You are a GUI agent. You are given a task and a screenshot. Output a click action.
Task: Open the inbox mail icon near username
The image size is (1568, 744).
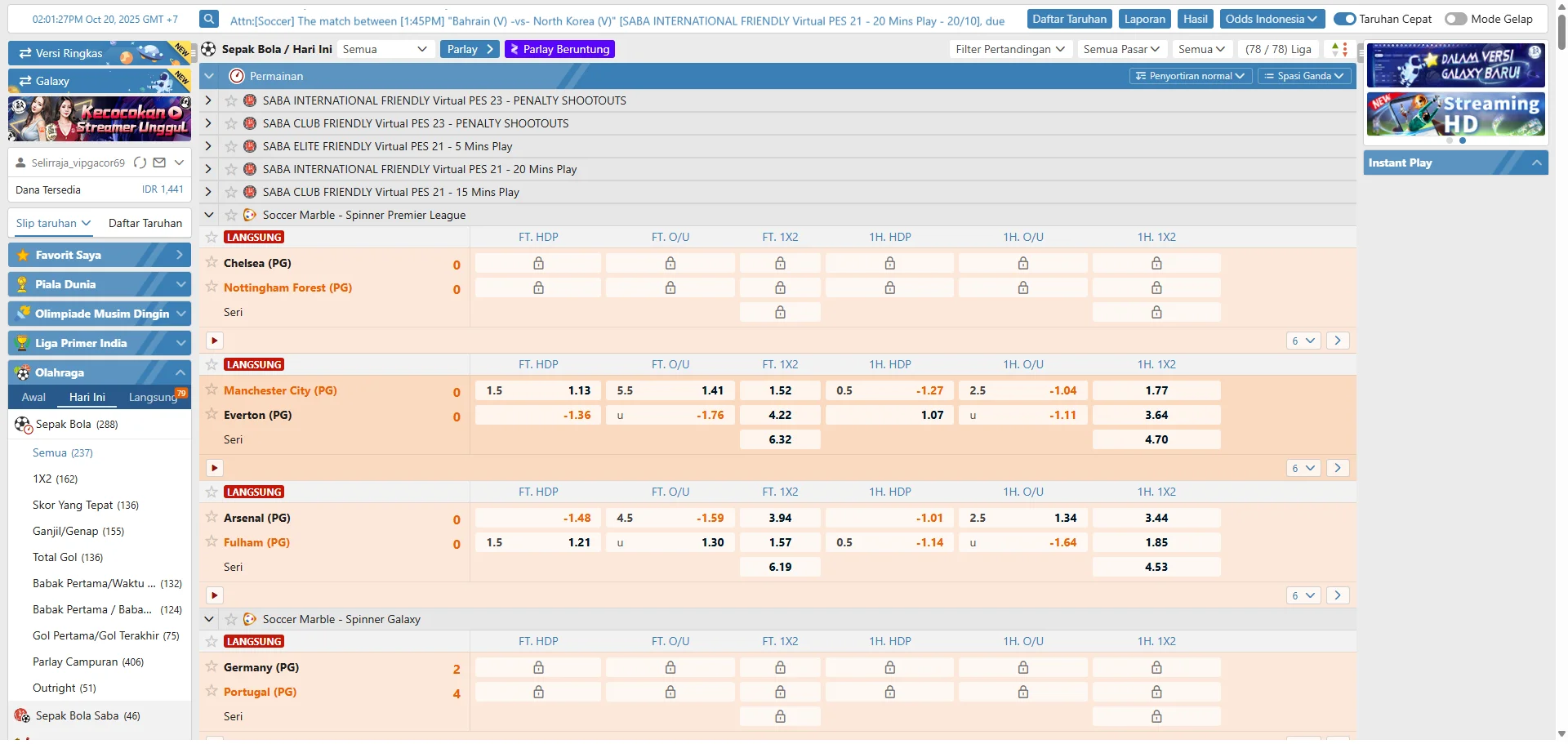click(x=160, y=163)
